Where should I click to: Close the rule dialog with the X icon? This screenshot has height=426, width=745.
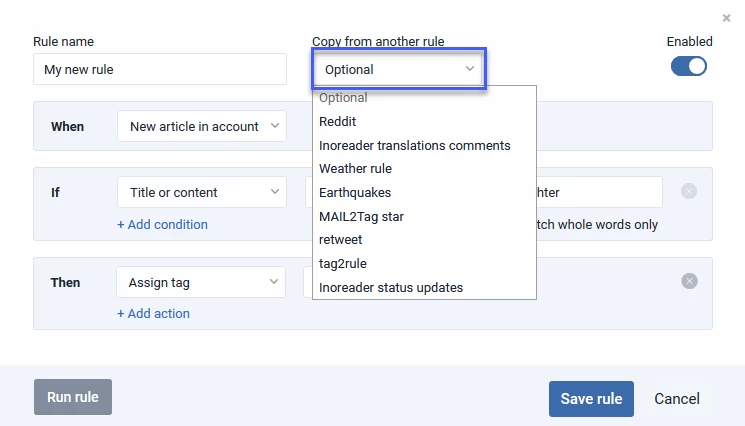click(x=726, y=18)
